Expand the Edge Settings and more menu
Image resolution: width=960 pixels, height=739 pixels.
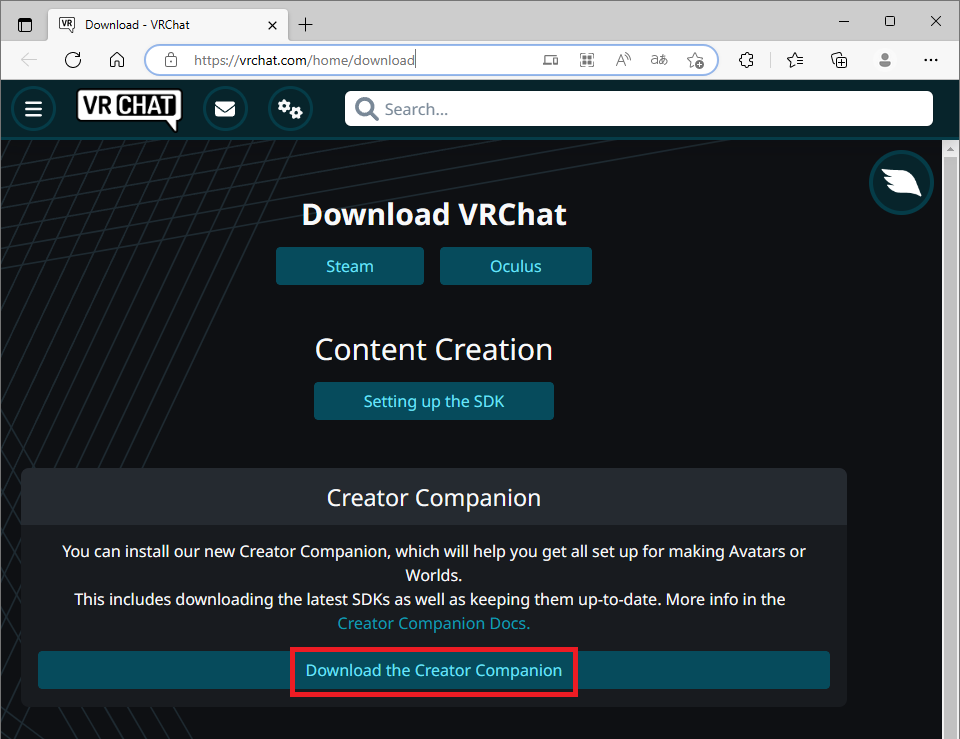pos(929,60)
